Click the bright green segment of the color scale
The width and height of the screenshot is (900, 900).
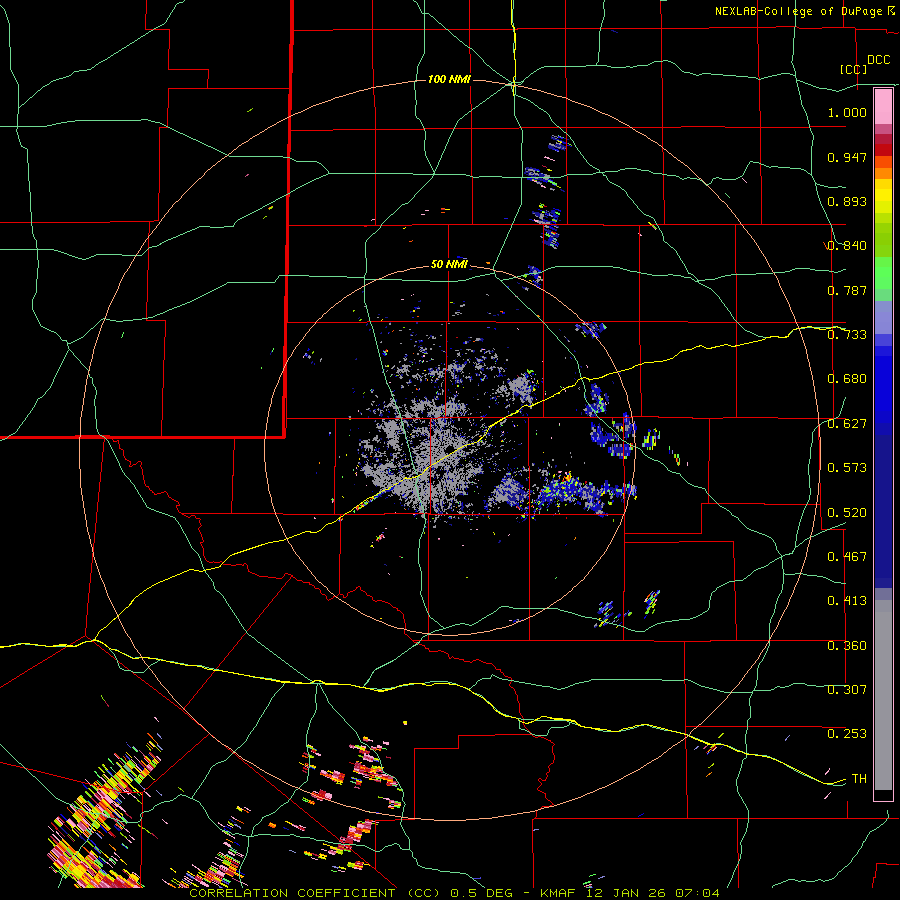[883, 273]
